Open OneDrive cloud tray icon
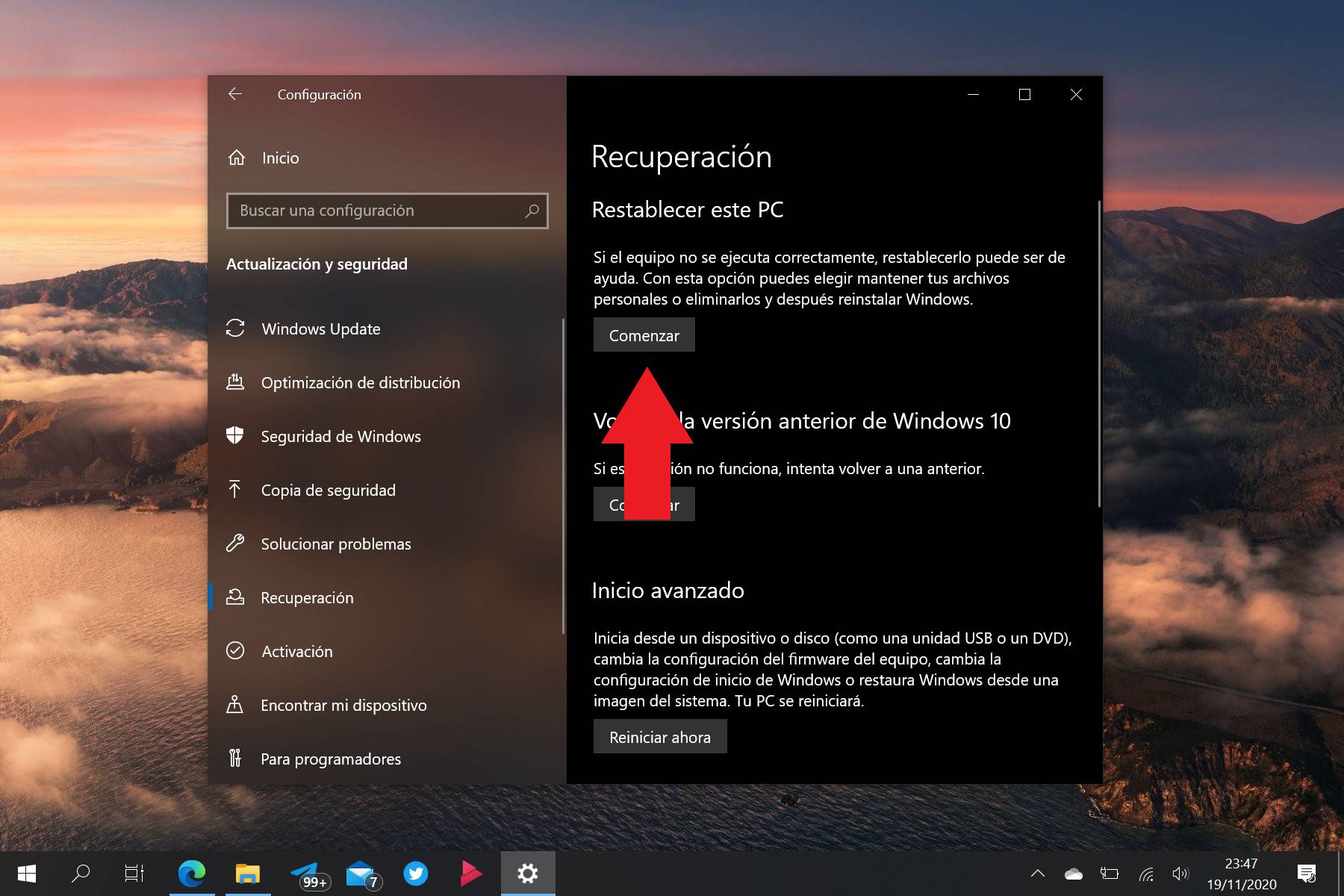This screenshot has height=896, width=1344. point(1074,873)
